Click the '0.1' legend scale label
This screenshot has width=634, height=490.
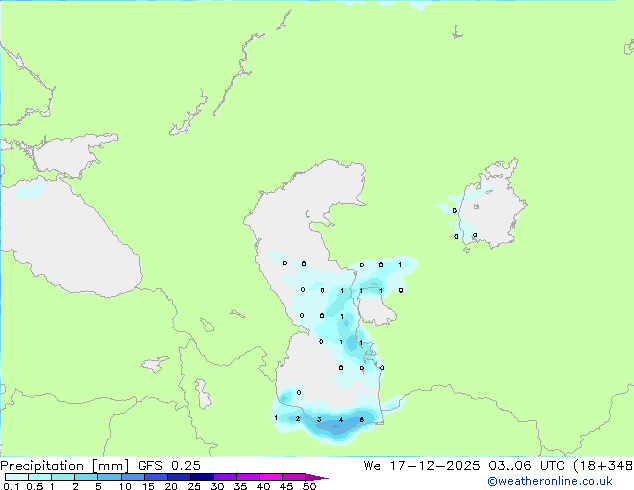[x=11, y=486]
